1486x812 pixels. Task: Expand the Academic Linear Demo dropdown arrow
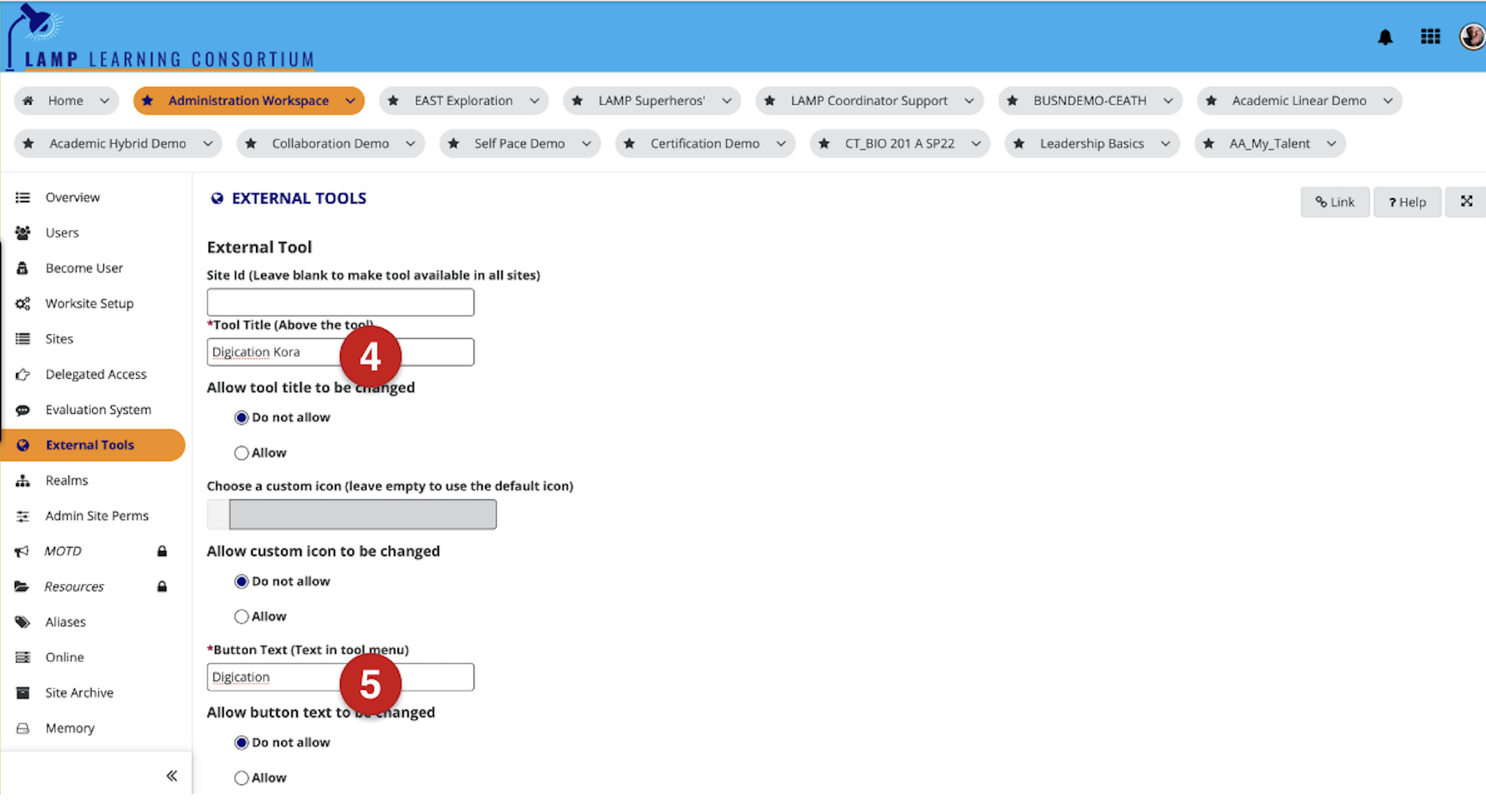pyautogui.click(x=1388, y=100)
